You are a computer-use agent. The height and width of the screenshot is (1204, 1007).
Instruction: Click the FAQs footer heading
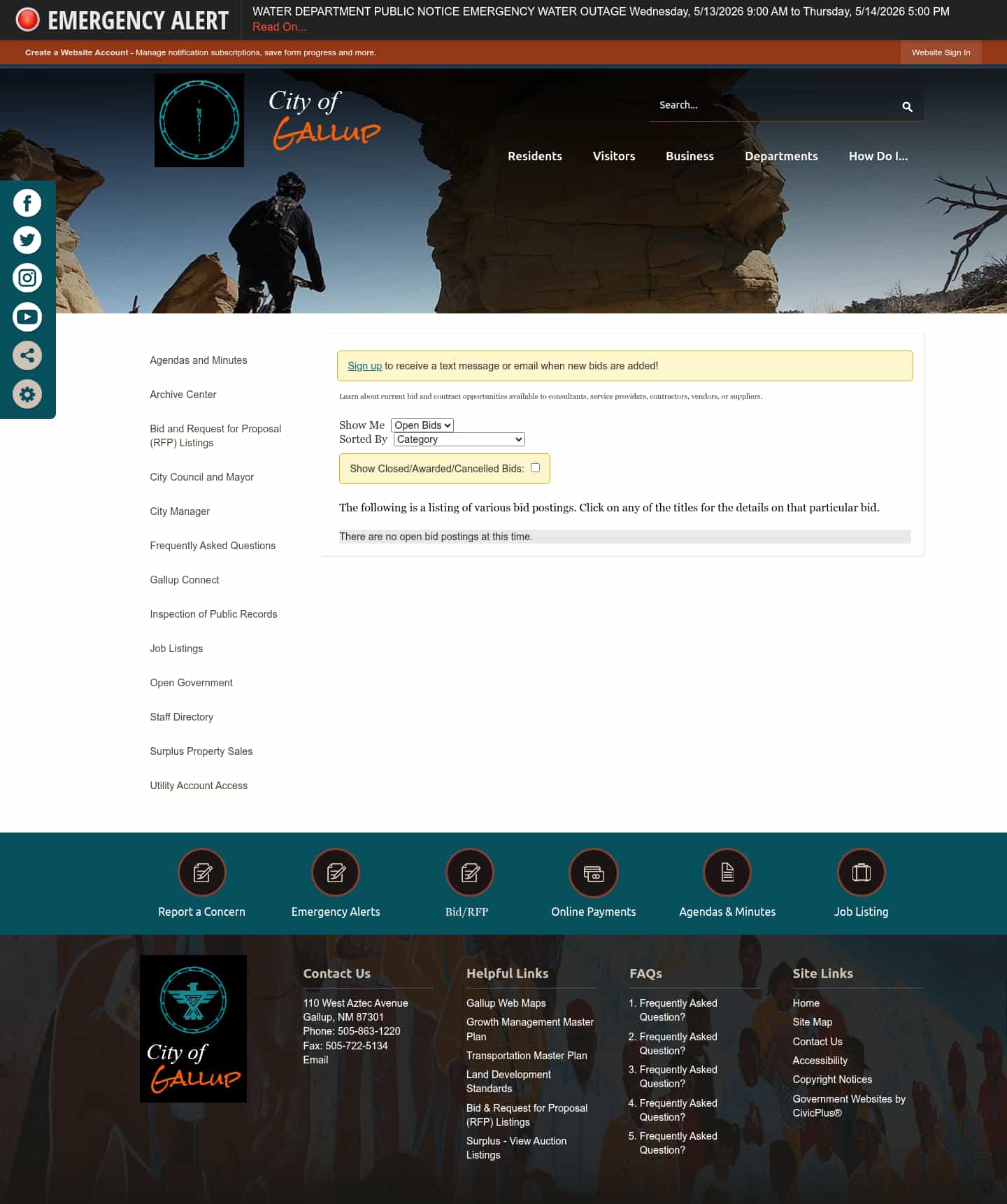pos(645,973)
